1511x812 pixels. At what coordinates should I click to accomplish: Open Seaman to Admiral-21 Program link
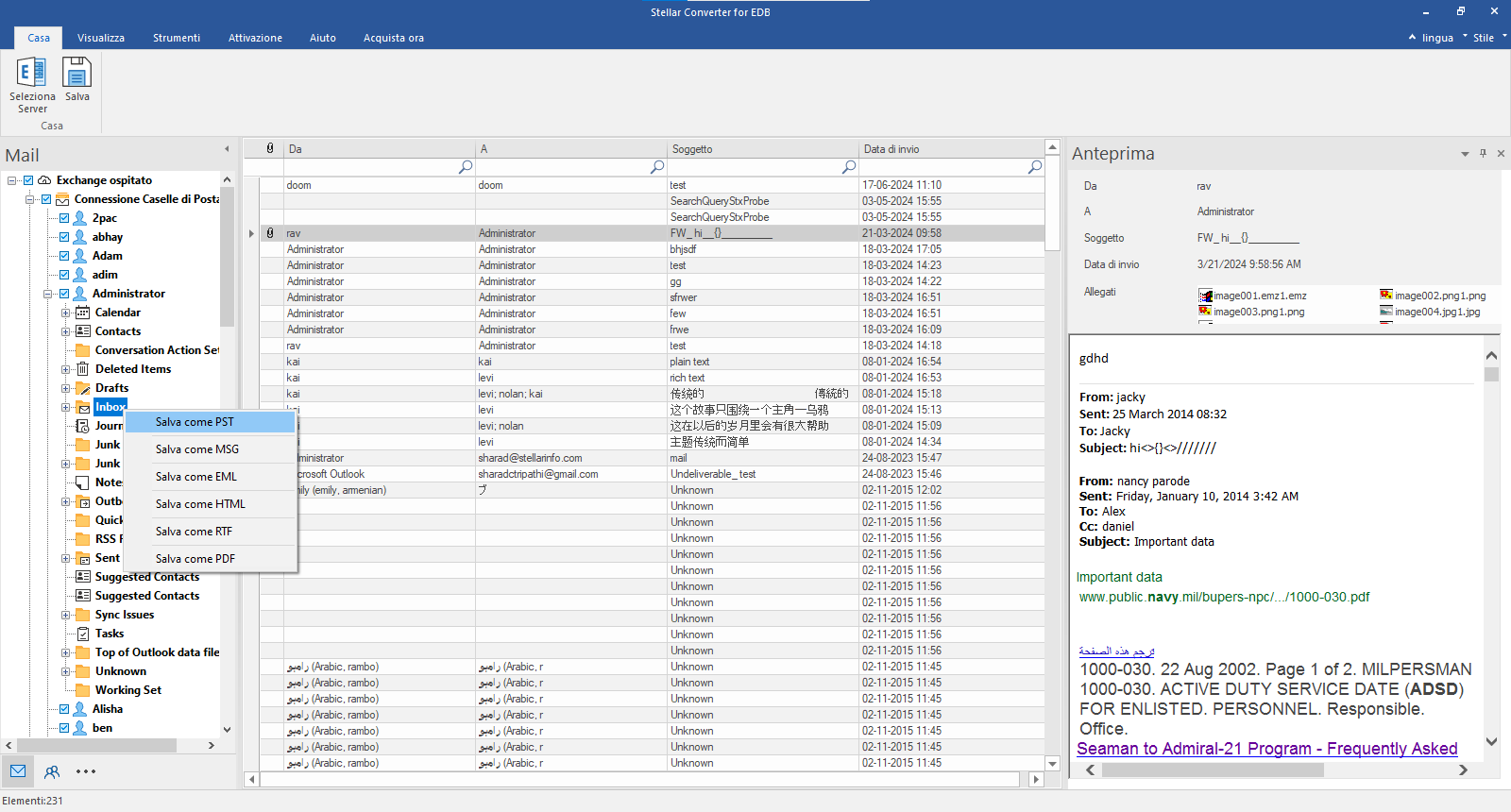[x=1267, y=749]
